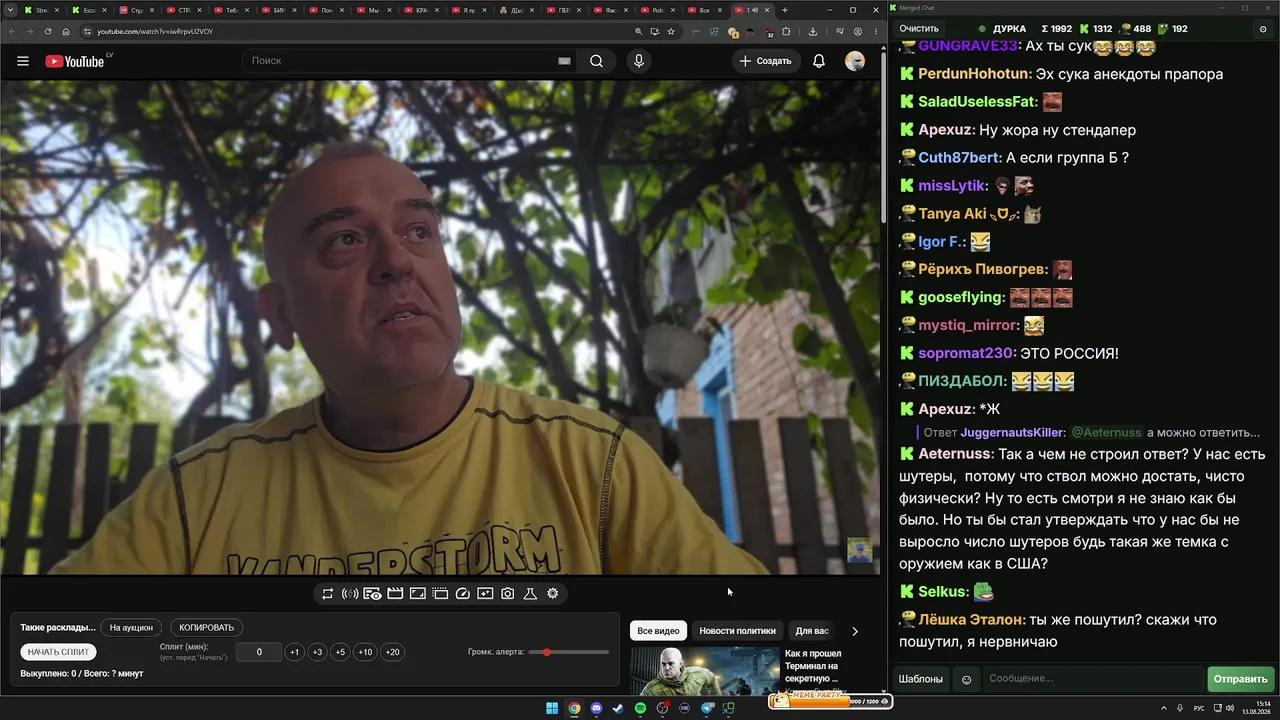Click the clapperboard icon under video
This screenshot has width=1280, height=720.
tap(395, 594)
